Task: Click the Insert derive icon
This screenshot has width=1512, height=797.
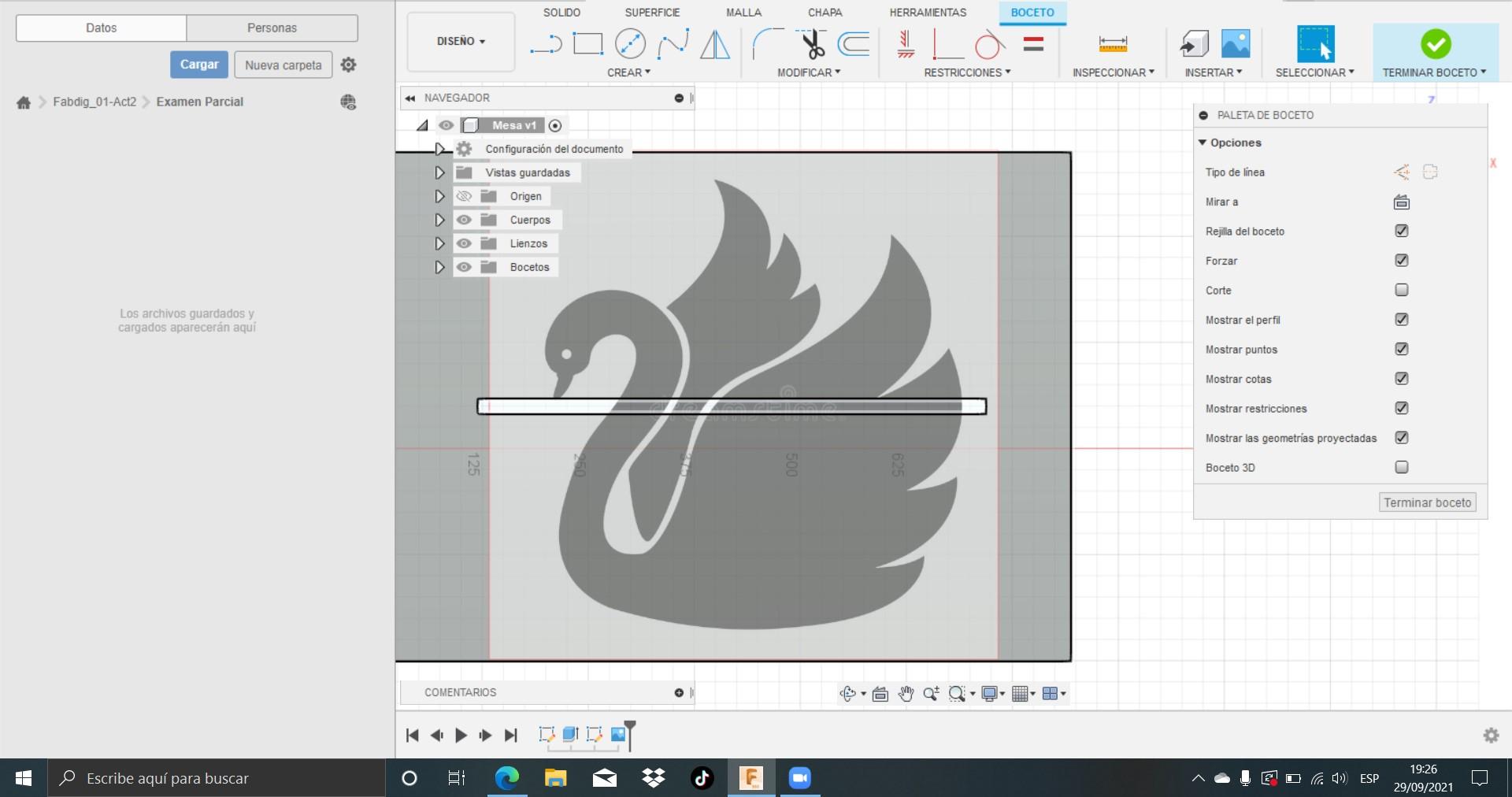Action: (x=1194, y=44)
